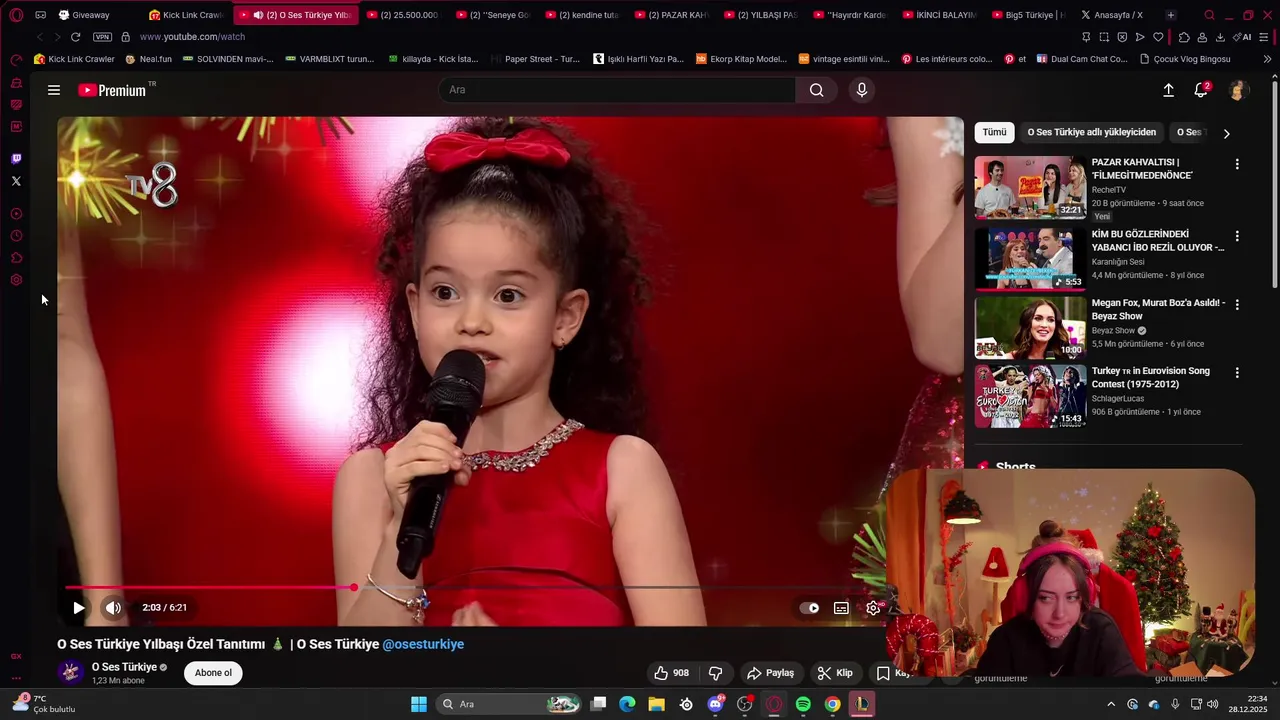Screen dimensions: 1280x720
Task: Open the PAZAR KAHVALTISI video thumbnail
Action: click(x=1030, y=187)
